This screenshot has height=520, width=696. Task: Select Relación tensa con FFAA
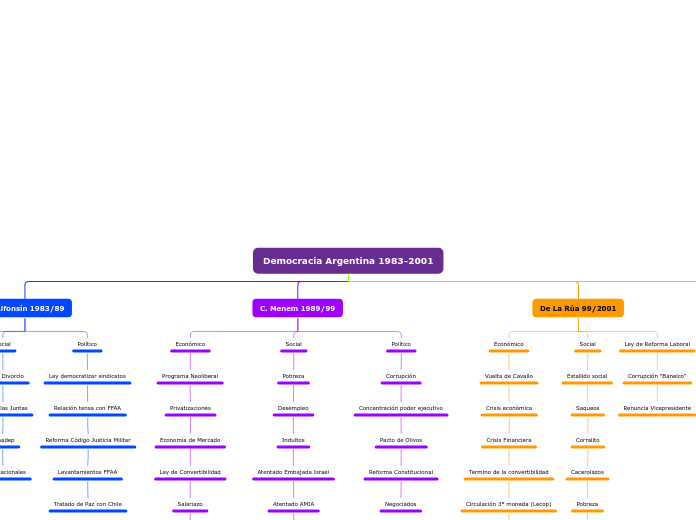[x=87, y=408]
